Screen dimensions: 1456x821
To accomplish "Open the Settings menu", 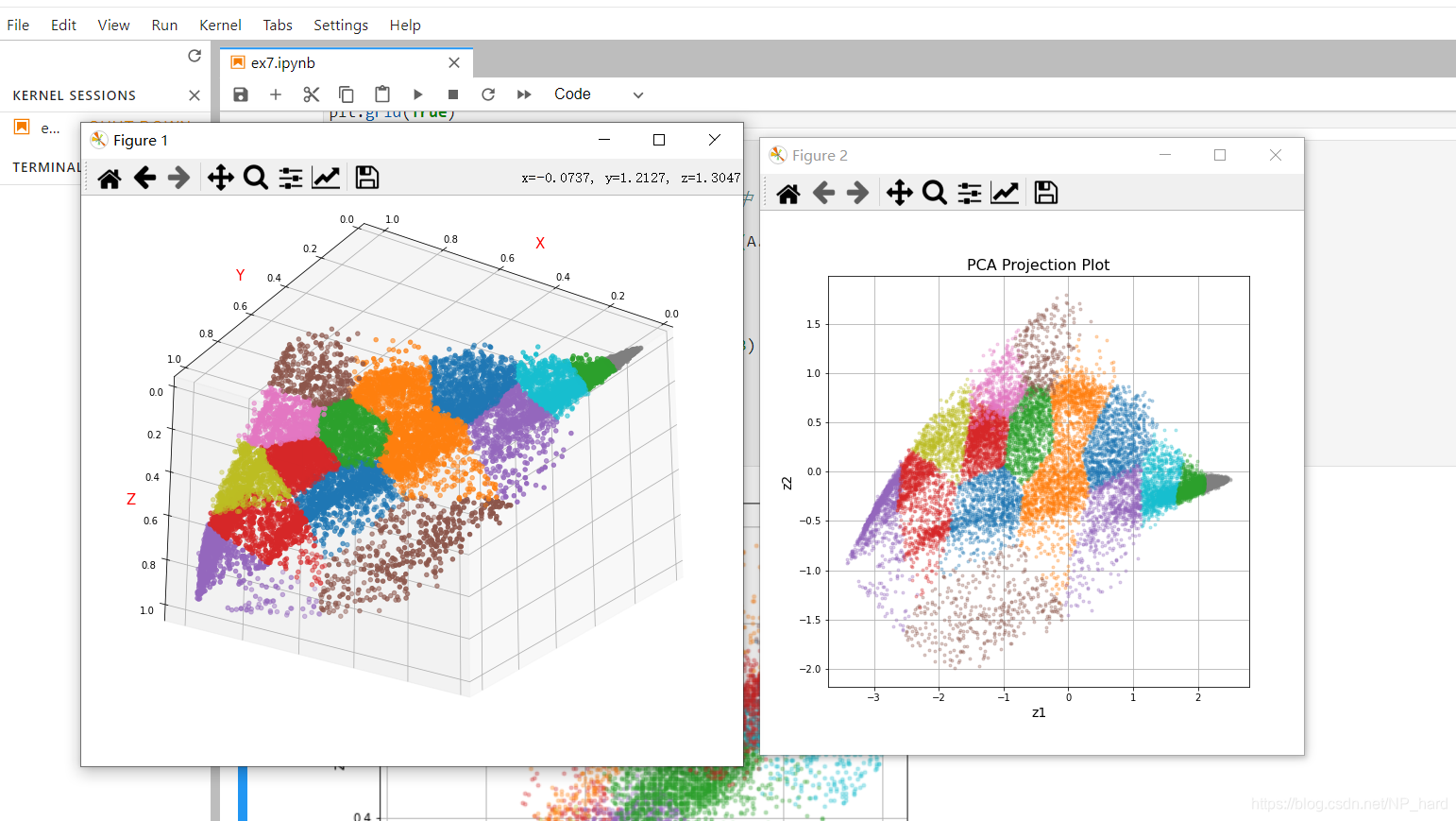I will (x=341, y=25).
